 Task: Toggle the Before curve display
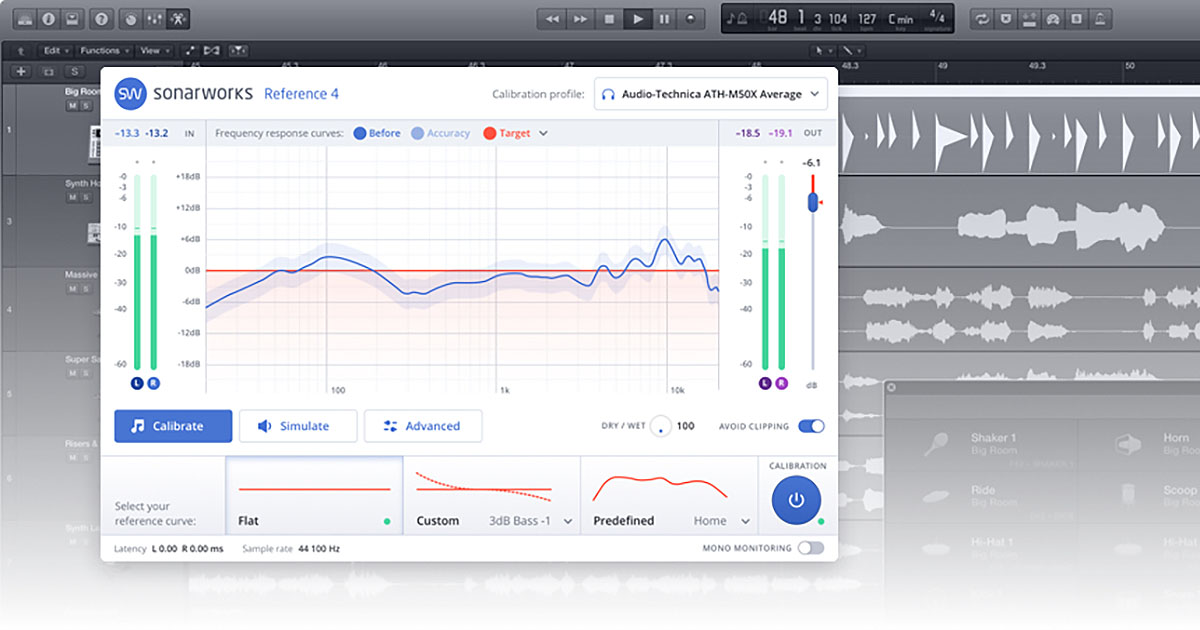[x=377, y=133]
